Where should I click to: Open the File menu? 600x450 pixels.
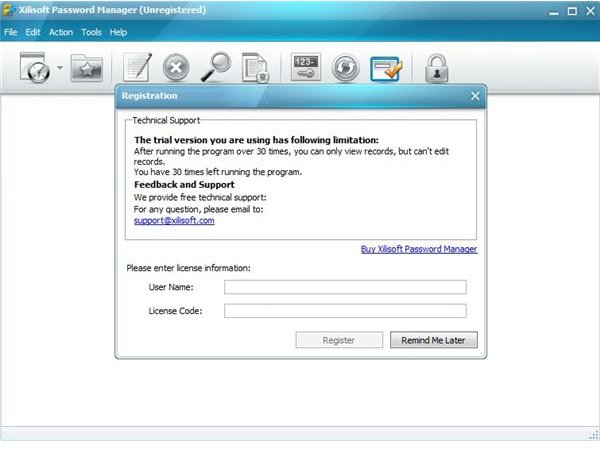tap(11, 32)
